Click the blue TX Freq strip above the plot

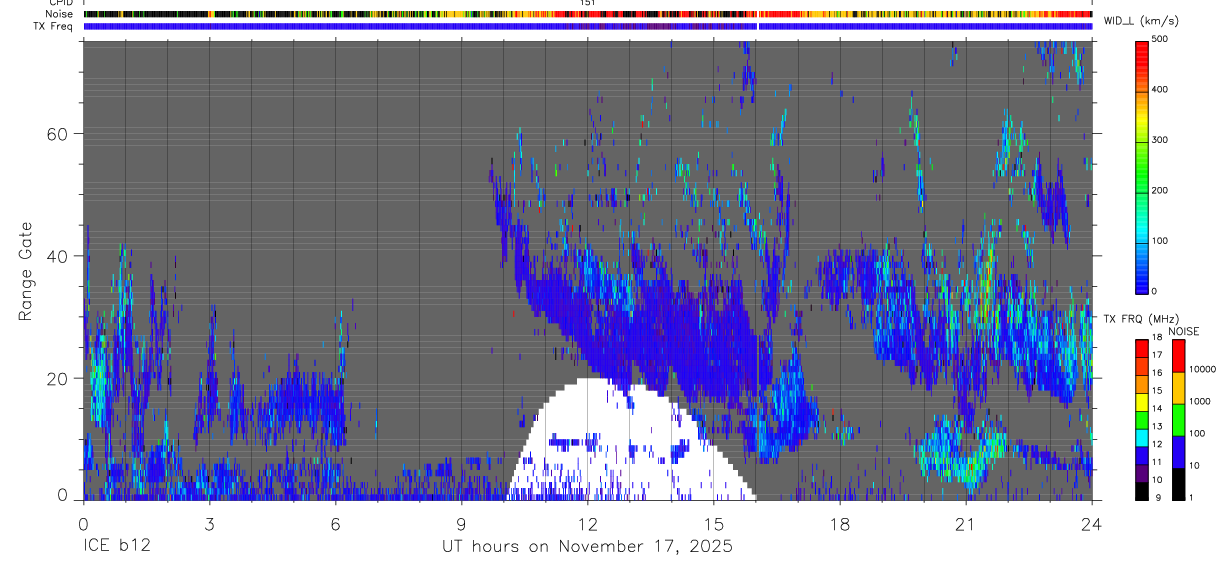[588, 26]
